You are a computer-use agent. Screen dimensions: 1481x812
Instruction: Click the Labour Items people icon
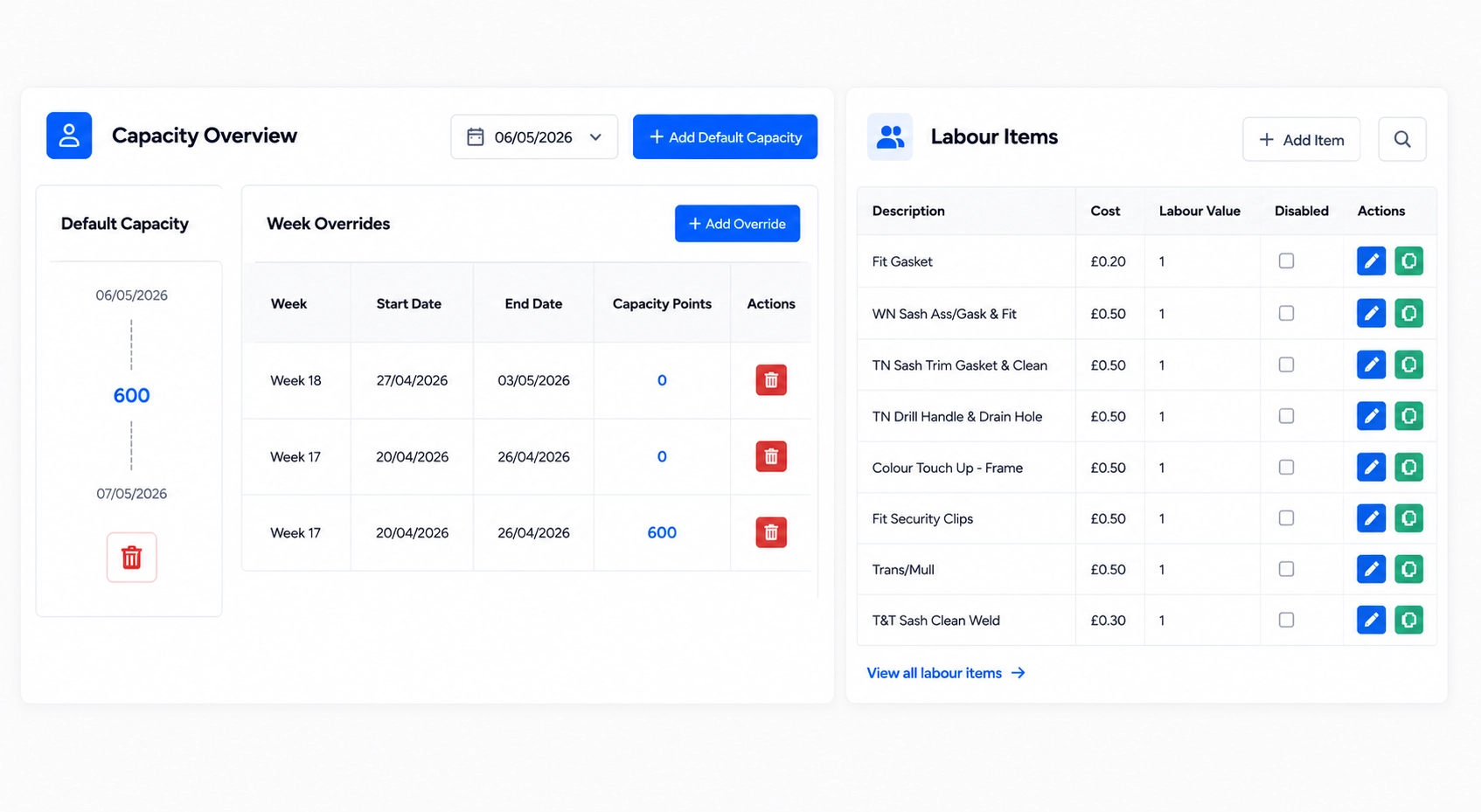click(x=890, y=136)
